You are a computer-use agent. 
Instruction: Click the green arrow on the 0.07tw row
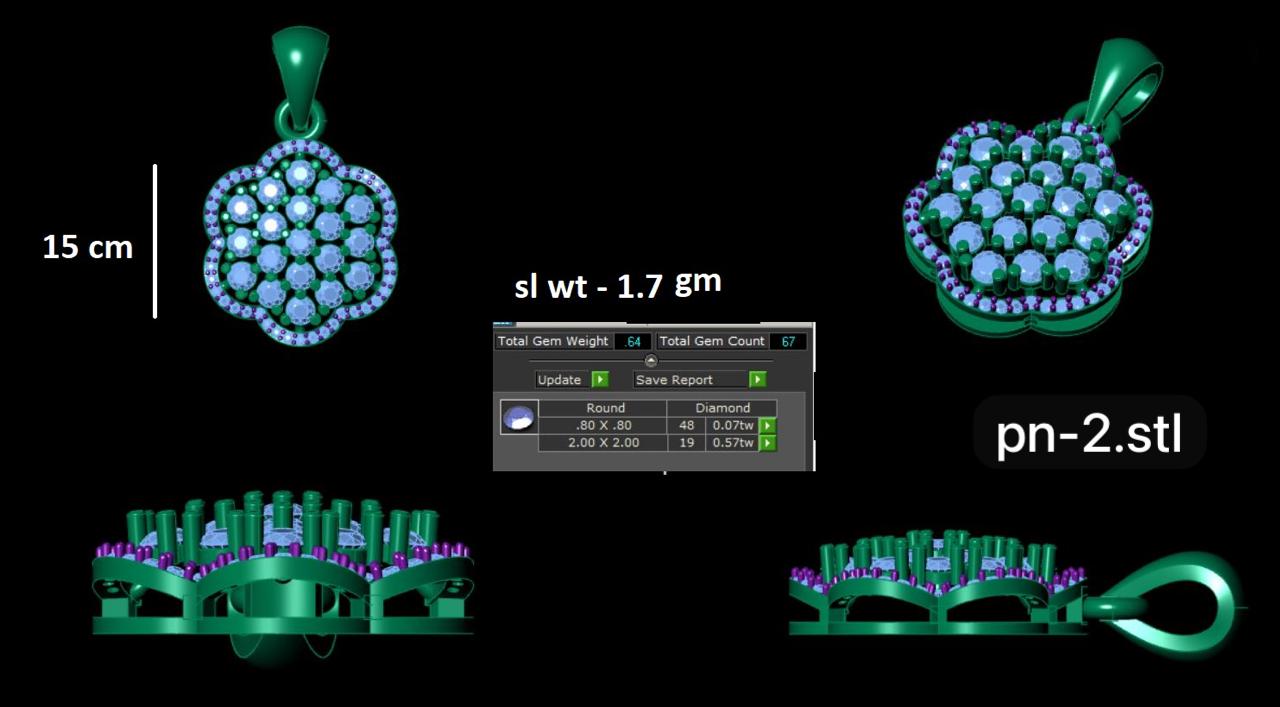(x=767, y=426)
